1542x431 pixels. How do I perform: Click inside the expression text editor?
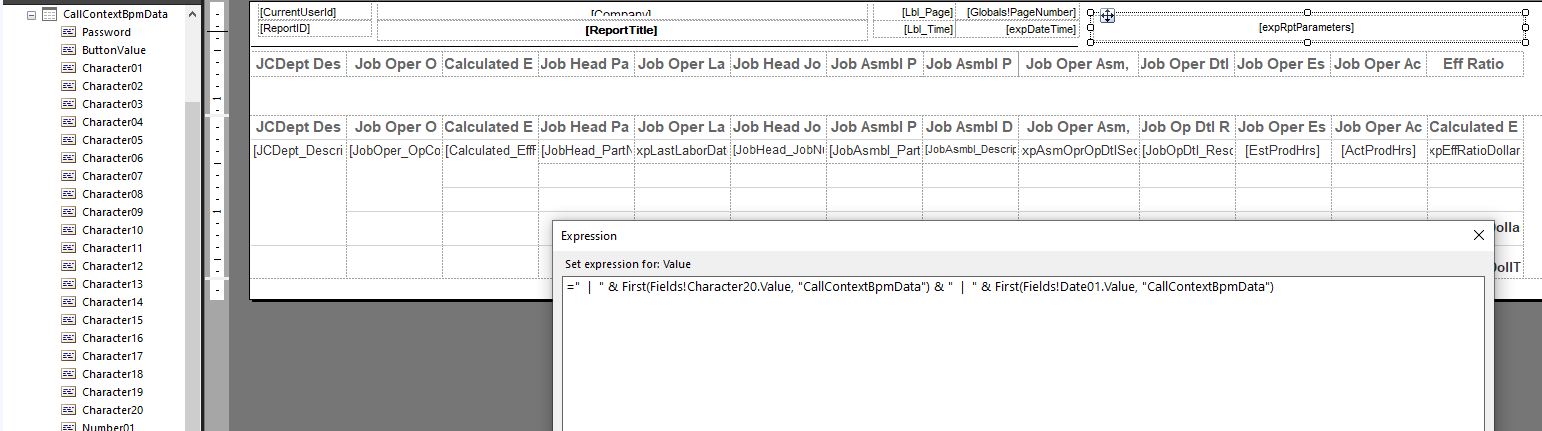click(x=1023, y=353)
